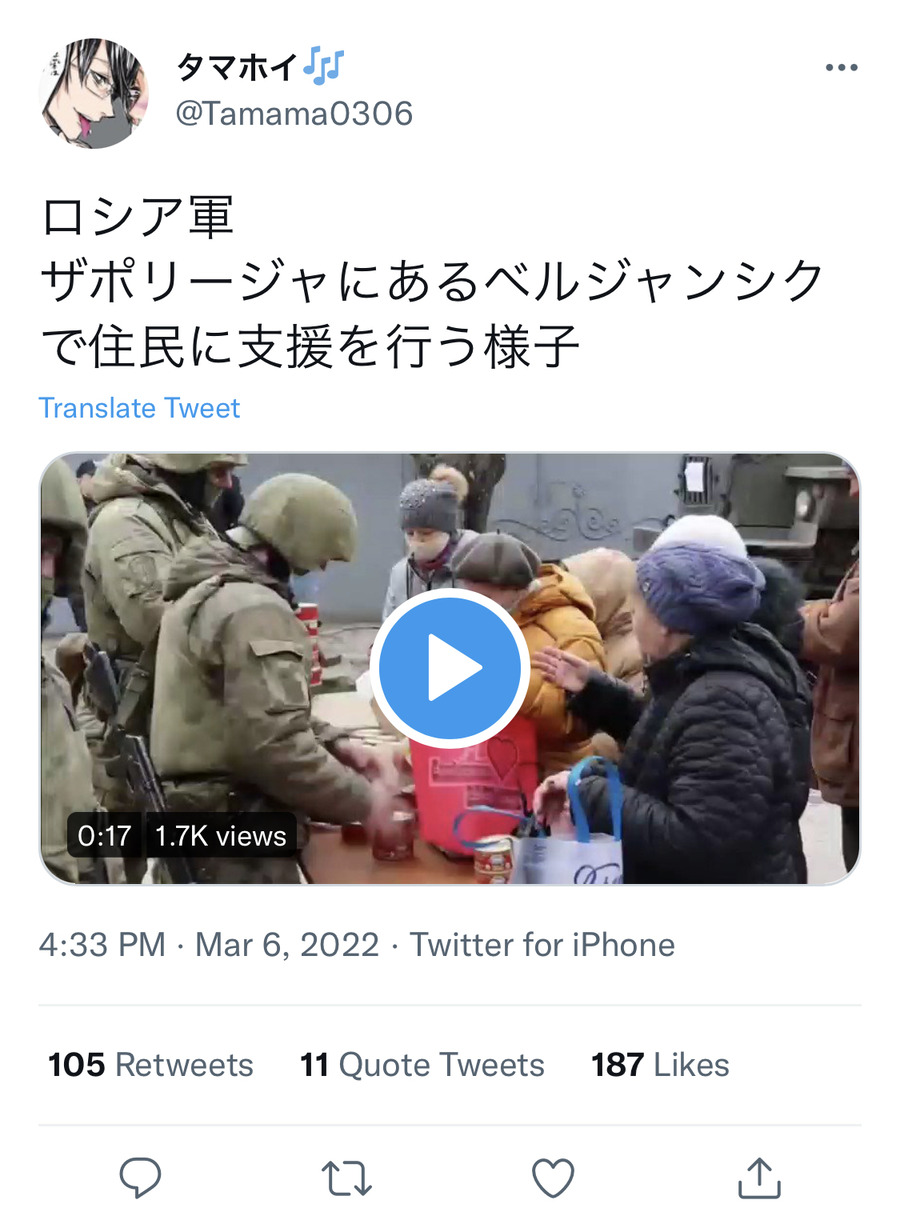Open the @Tamama0306 handle
This screenshot has width=900, height=1232.
point(294,113)
